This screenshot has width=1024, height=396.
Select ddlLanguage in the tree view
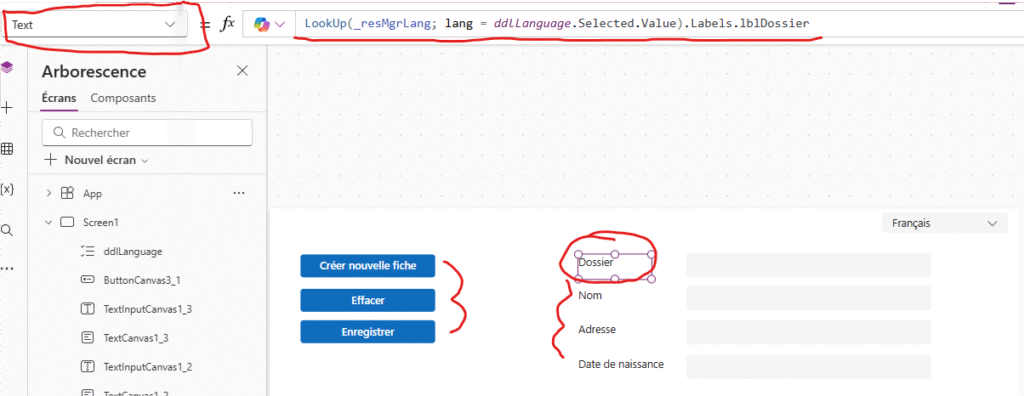pos(133,251)
